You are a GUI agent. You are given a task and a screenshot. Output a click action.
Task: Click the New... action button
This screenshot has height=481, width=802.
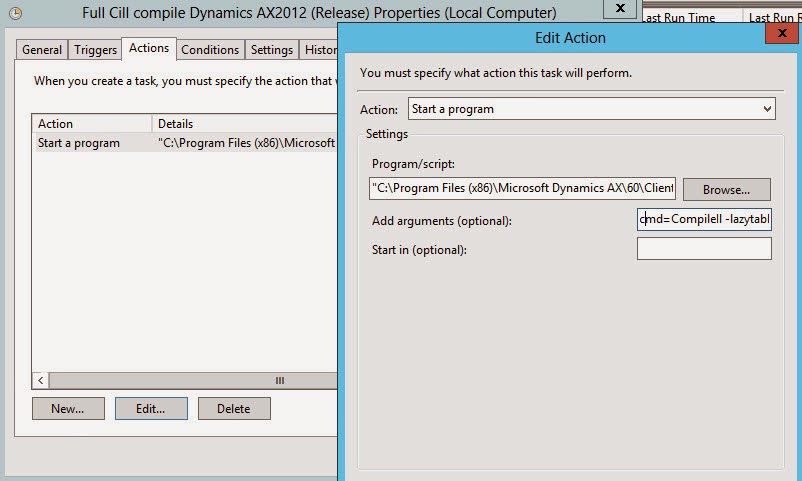68,408
